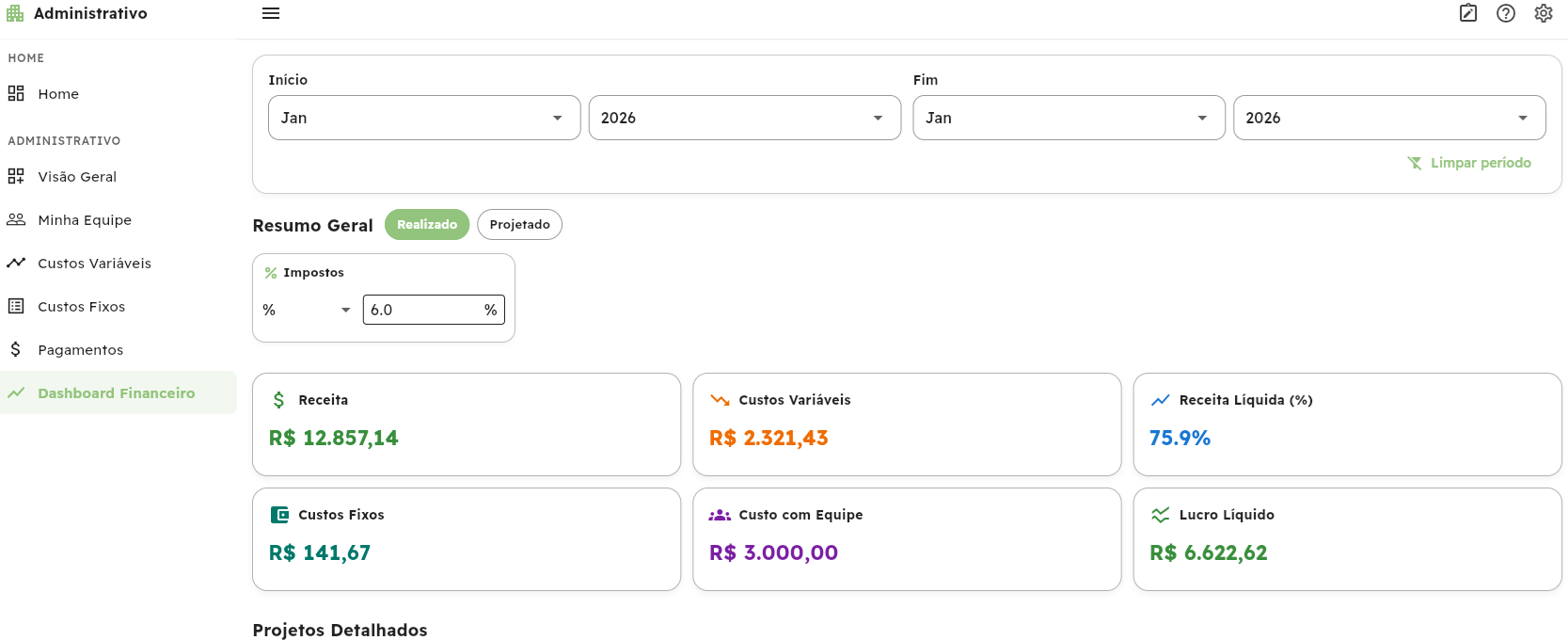Click the Receita value R$ 12.857,14
Viewport: 1568px width, 640px height.
(333, 438)
